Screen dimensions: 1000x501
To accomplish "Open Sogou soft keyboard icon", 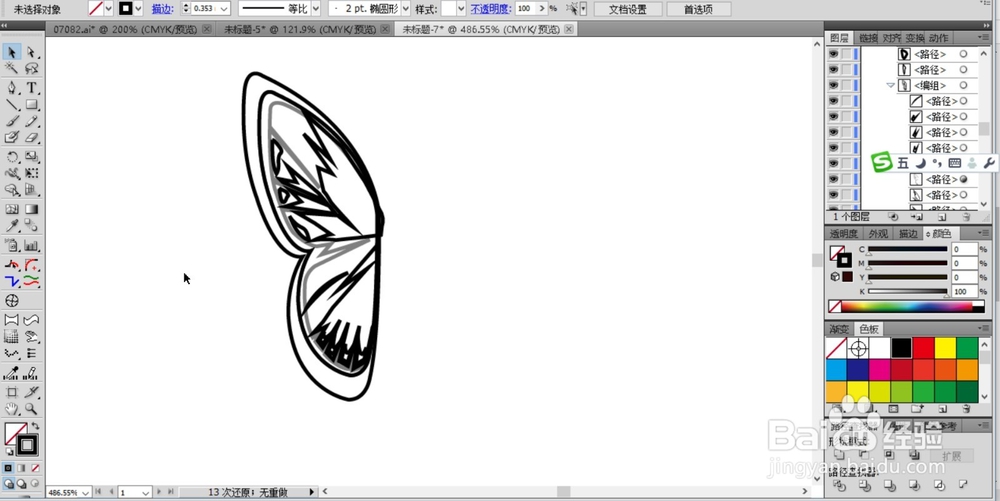I will coord(955,163).
